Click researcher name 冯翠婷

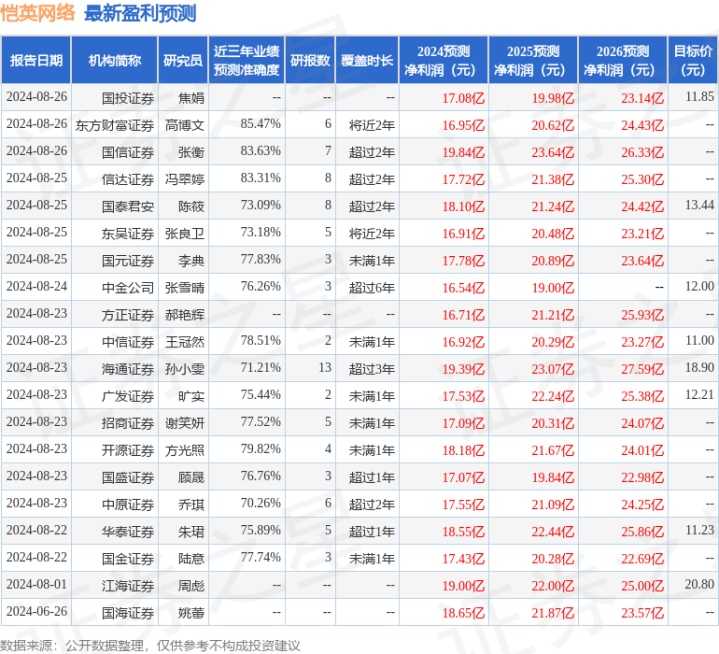(185, 179)
